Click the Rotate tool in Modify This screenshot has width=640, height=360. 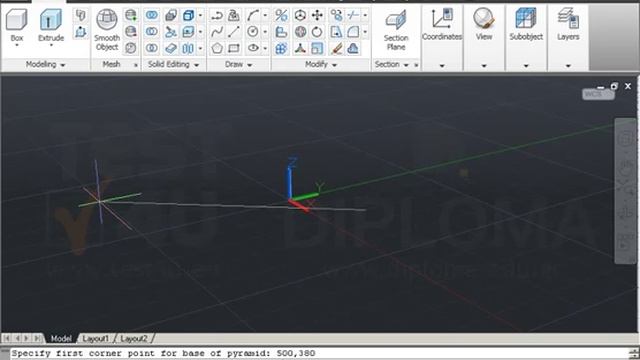[x=317, y=32]
